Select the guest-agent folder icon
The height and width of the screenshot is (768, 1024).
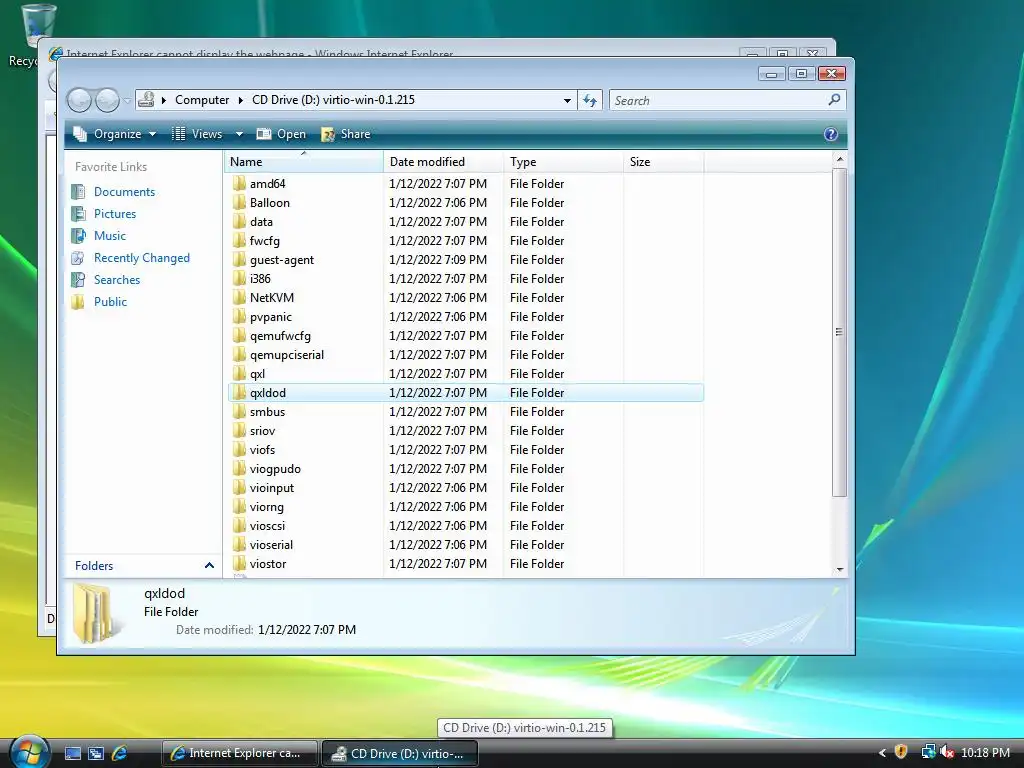(240, 259)
